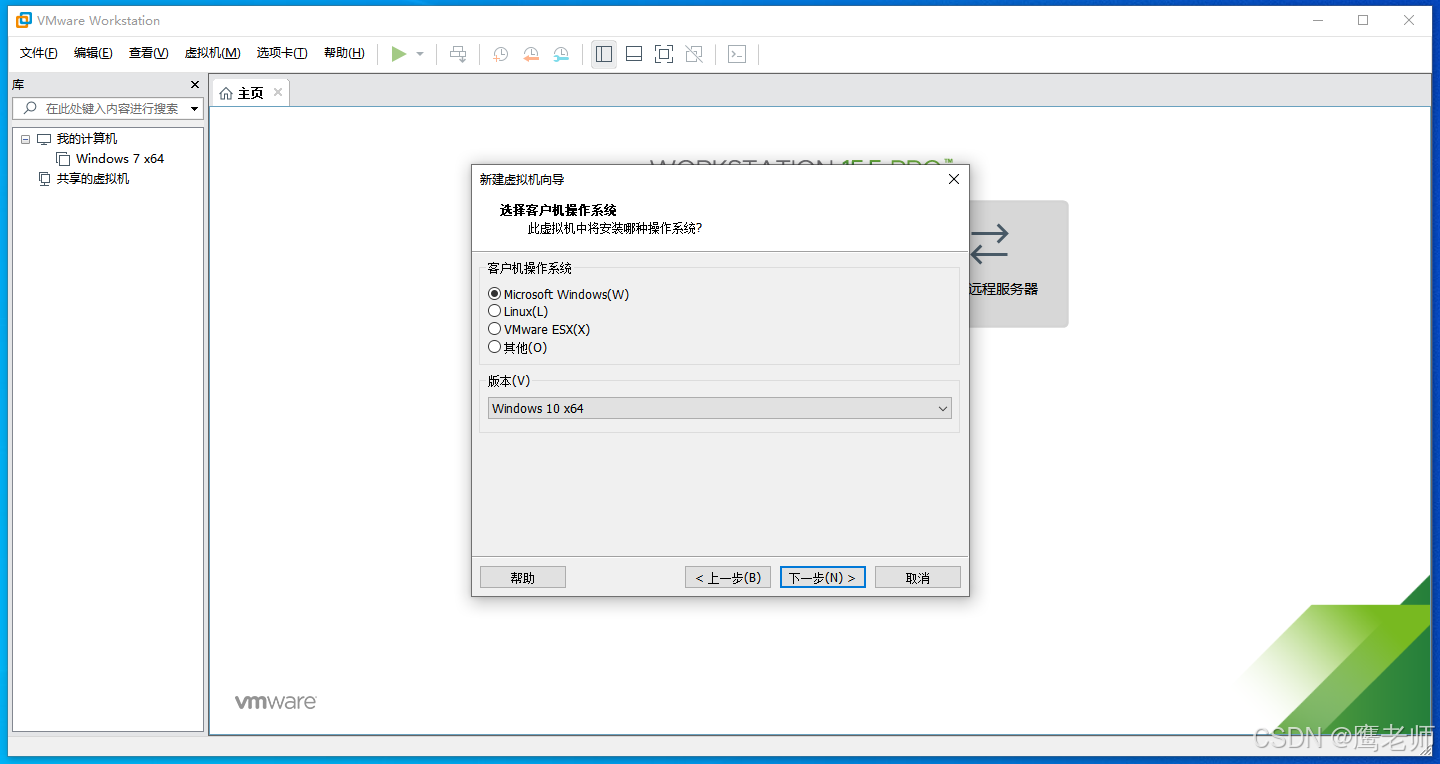1440x764 pixels.
Task: Select 共享的虚拟机 tree item
Action: [93, 179]
